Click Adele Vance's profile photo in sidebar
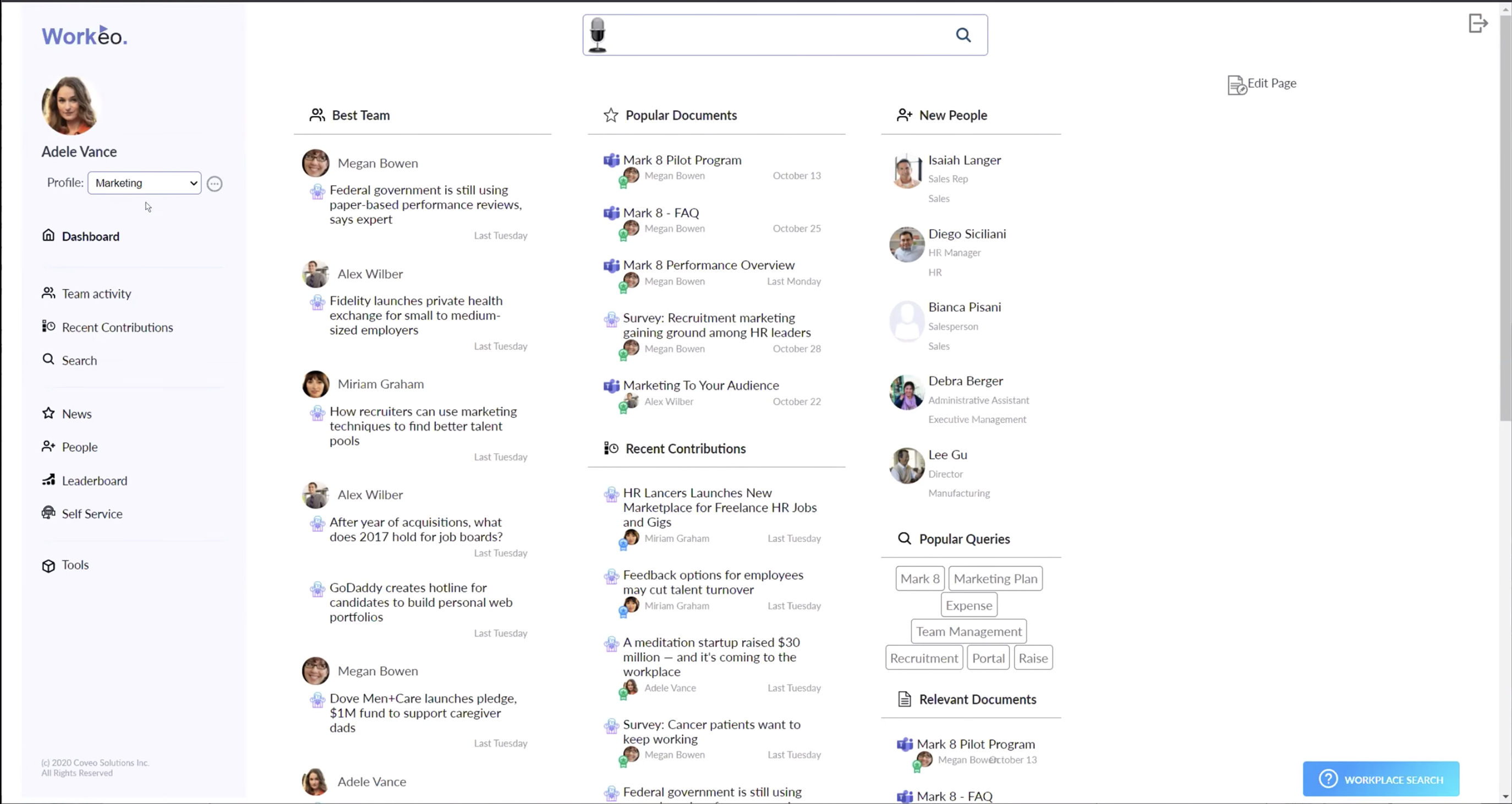This screenshot has width=1512, height=804. click(70, 106)
